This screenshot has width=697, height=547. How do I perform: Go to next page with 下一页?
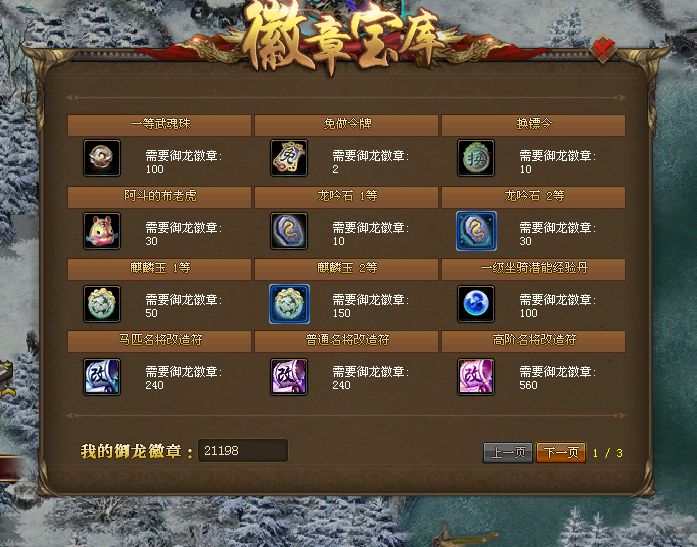(x=561, y=452)
